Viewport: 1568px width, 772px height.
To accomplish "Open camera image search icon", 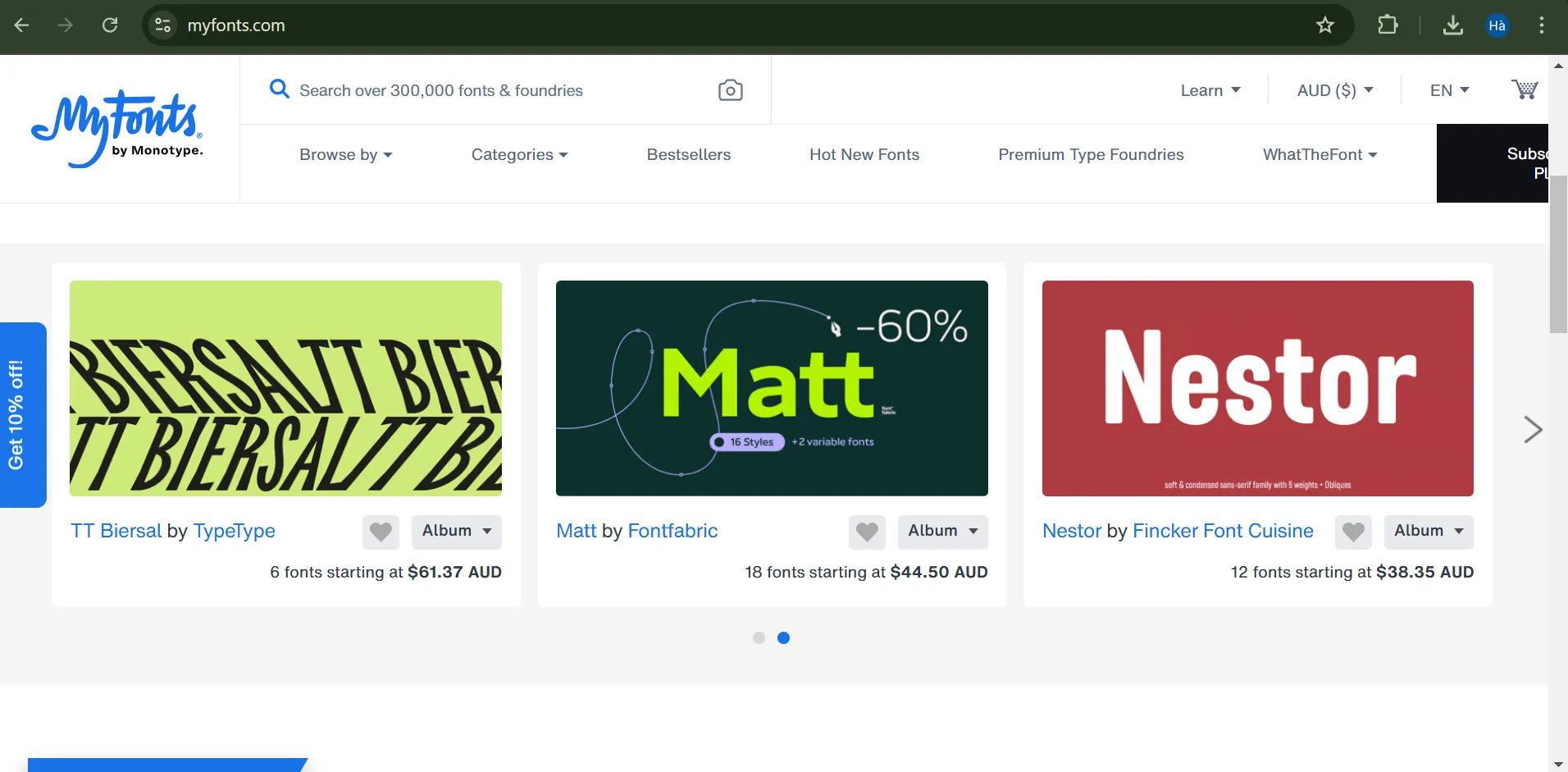I will click(x=730, y=90).
